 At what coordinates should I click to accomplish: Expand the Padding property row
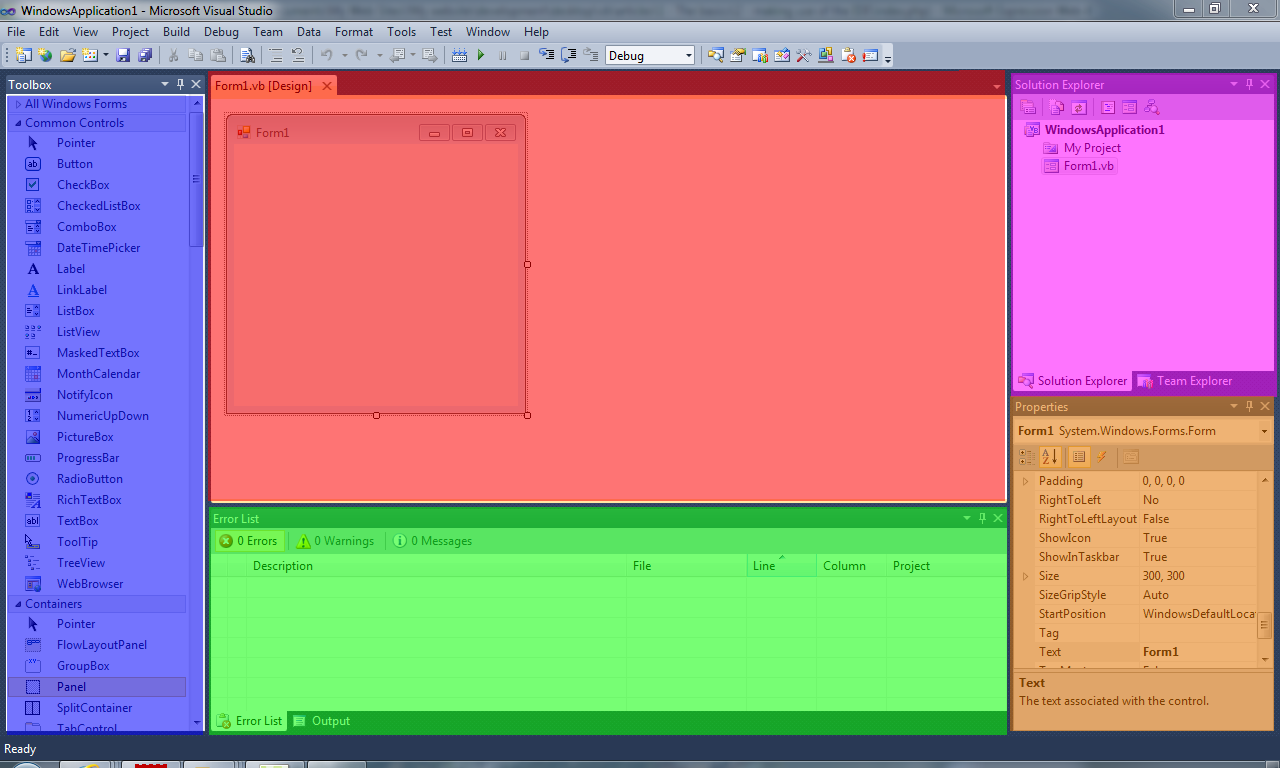pos(1025,481)
